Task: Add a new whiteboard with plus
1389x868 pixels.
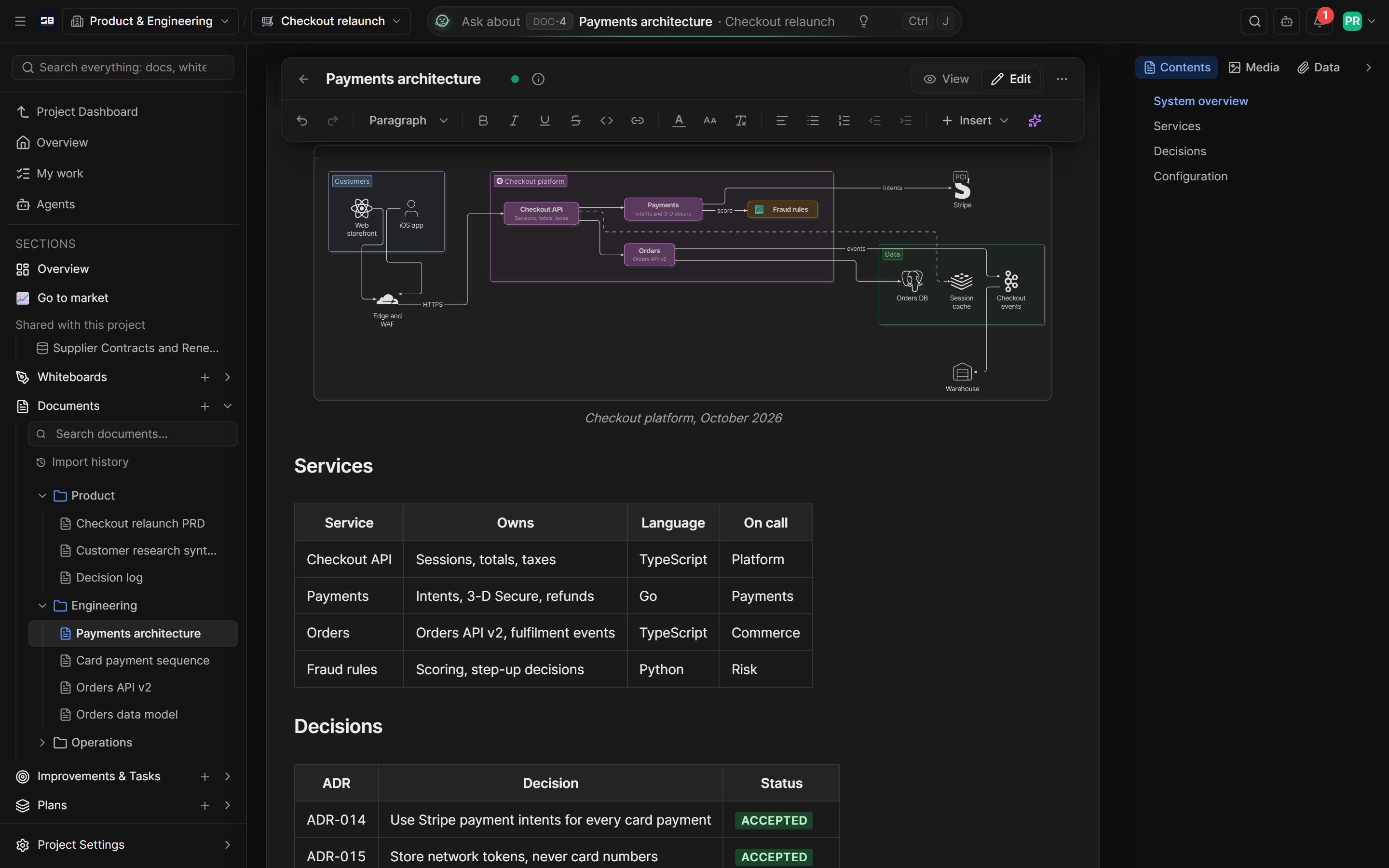Action: pos(205,377)
